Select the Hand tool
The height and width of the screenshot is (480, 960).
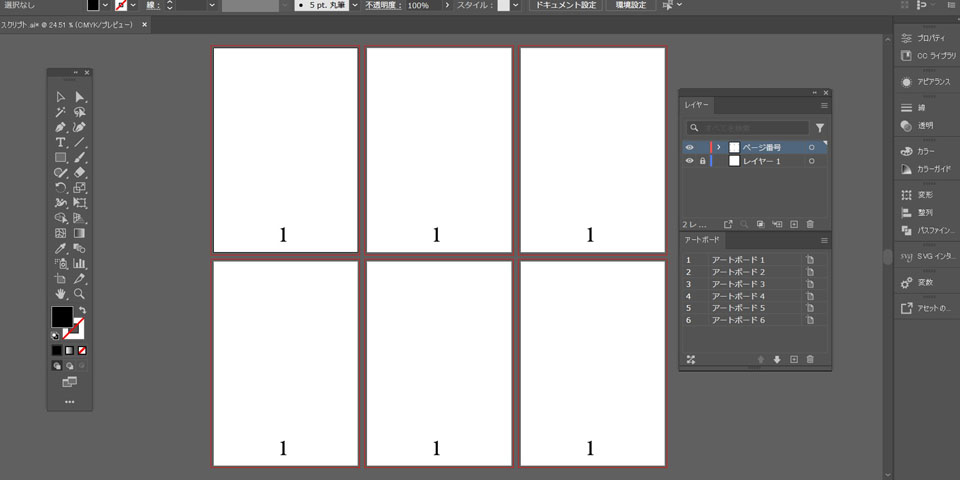60,294
